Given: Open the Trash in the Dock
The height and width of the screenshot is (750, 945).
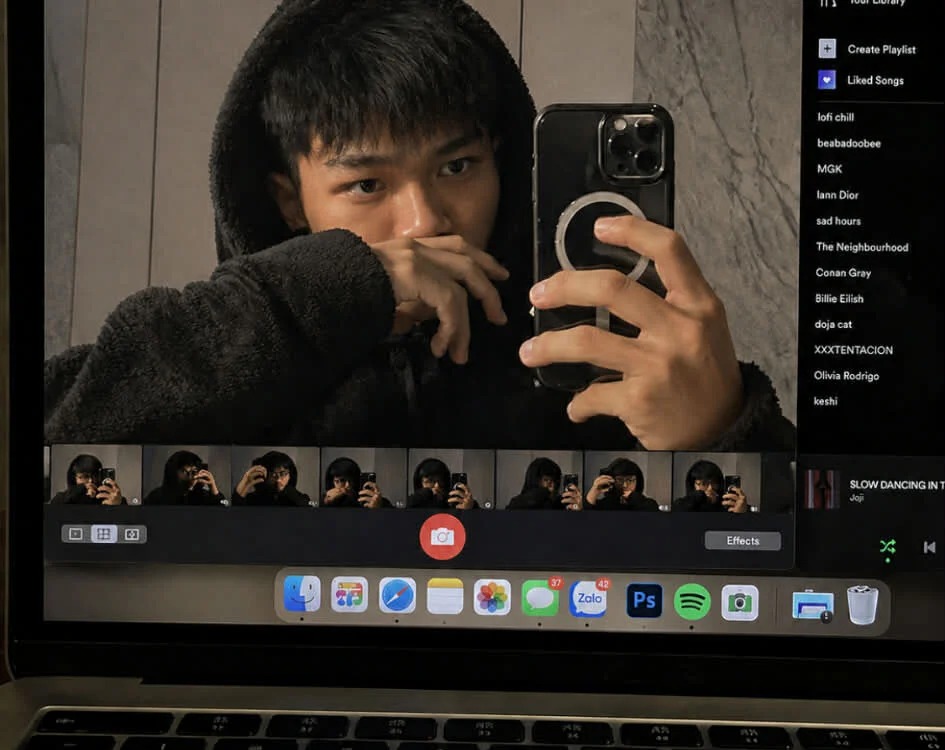Looking at the screenshot, I should point(862,605).
